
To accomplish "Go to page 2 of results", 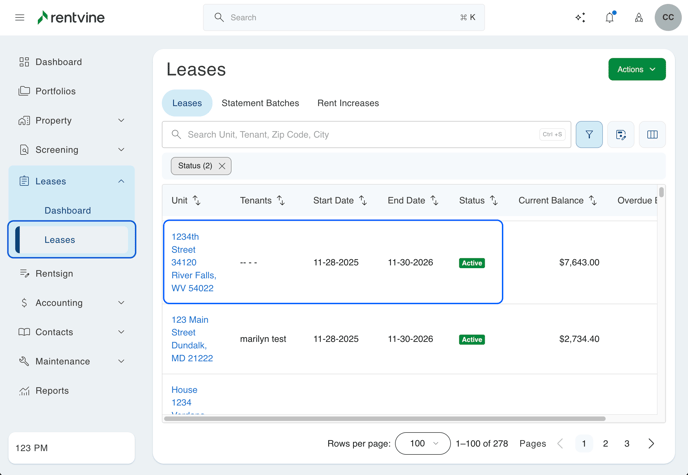I will 605,443.
